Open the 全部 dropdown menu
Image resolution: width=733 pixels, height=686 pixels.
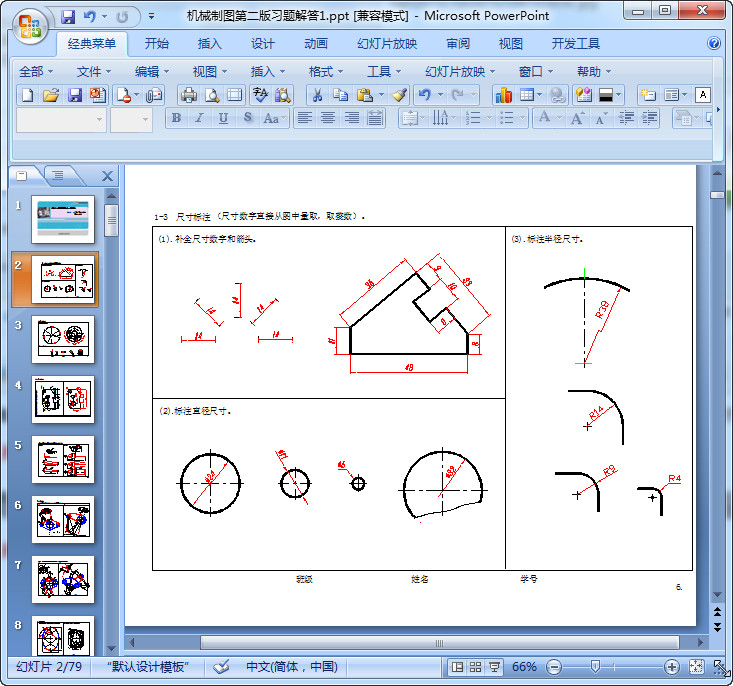tap(36, 72)
